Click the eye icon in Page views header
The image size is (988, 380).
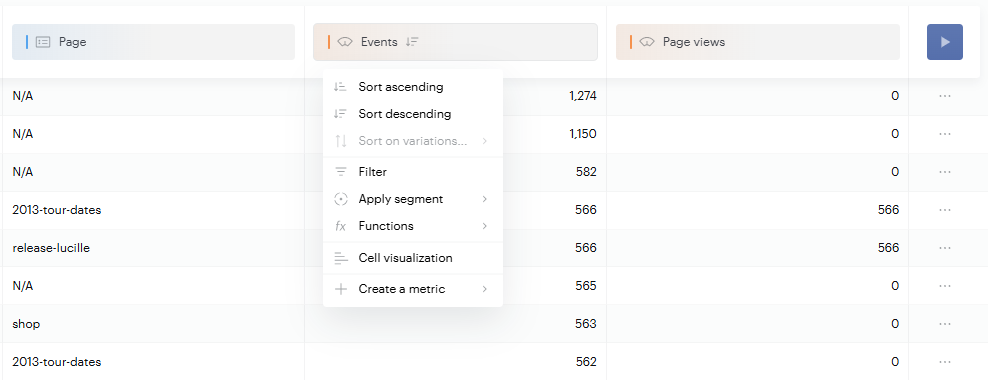point(646,42)
